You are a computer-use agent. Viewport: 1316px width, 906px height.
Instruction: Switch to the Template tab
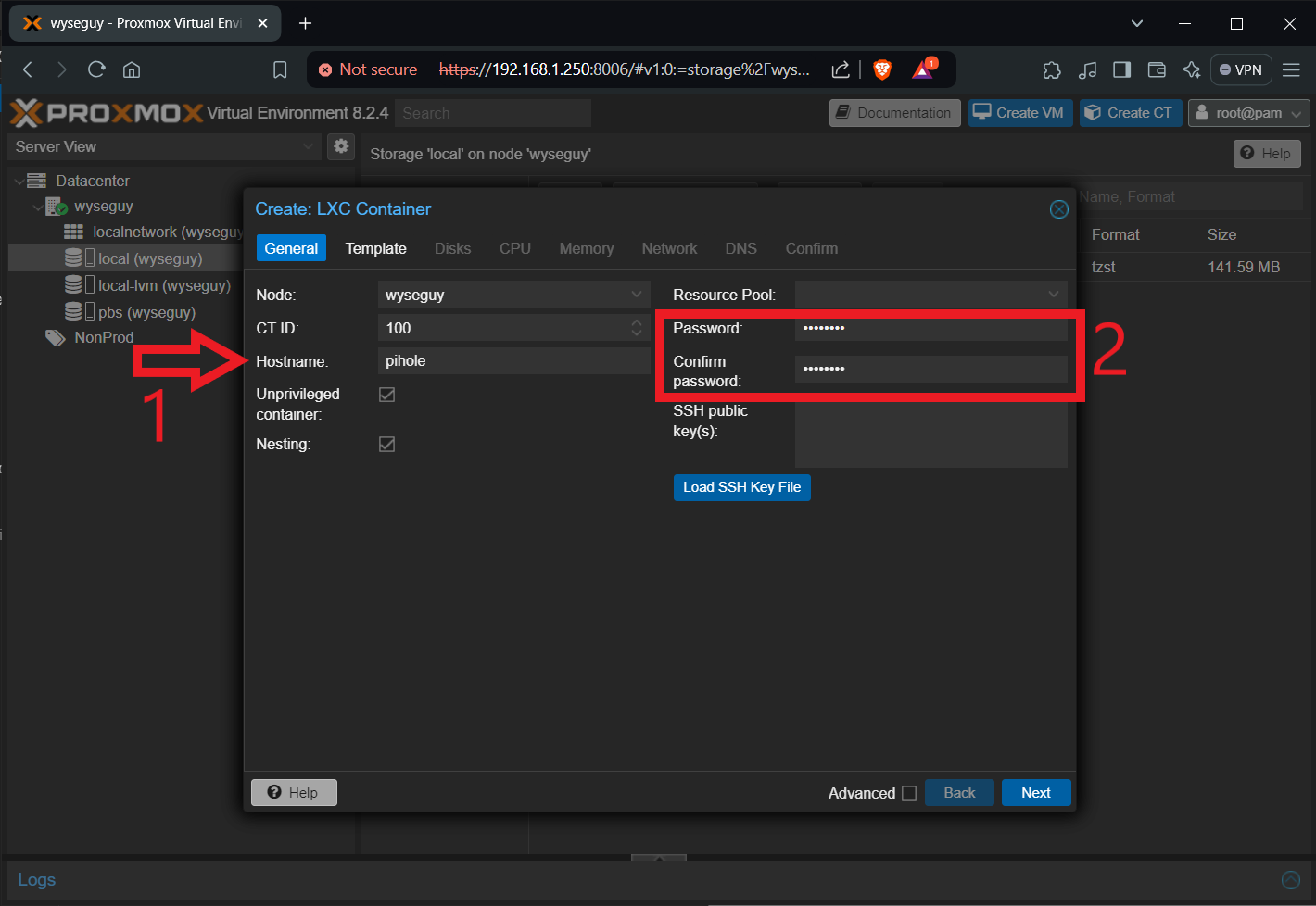click(x=375, y=248)
